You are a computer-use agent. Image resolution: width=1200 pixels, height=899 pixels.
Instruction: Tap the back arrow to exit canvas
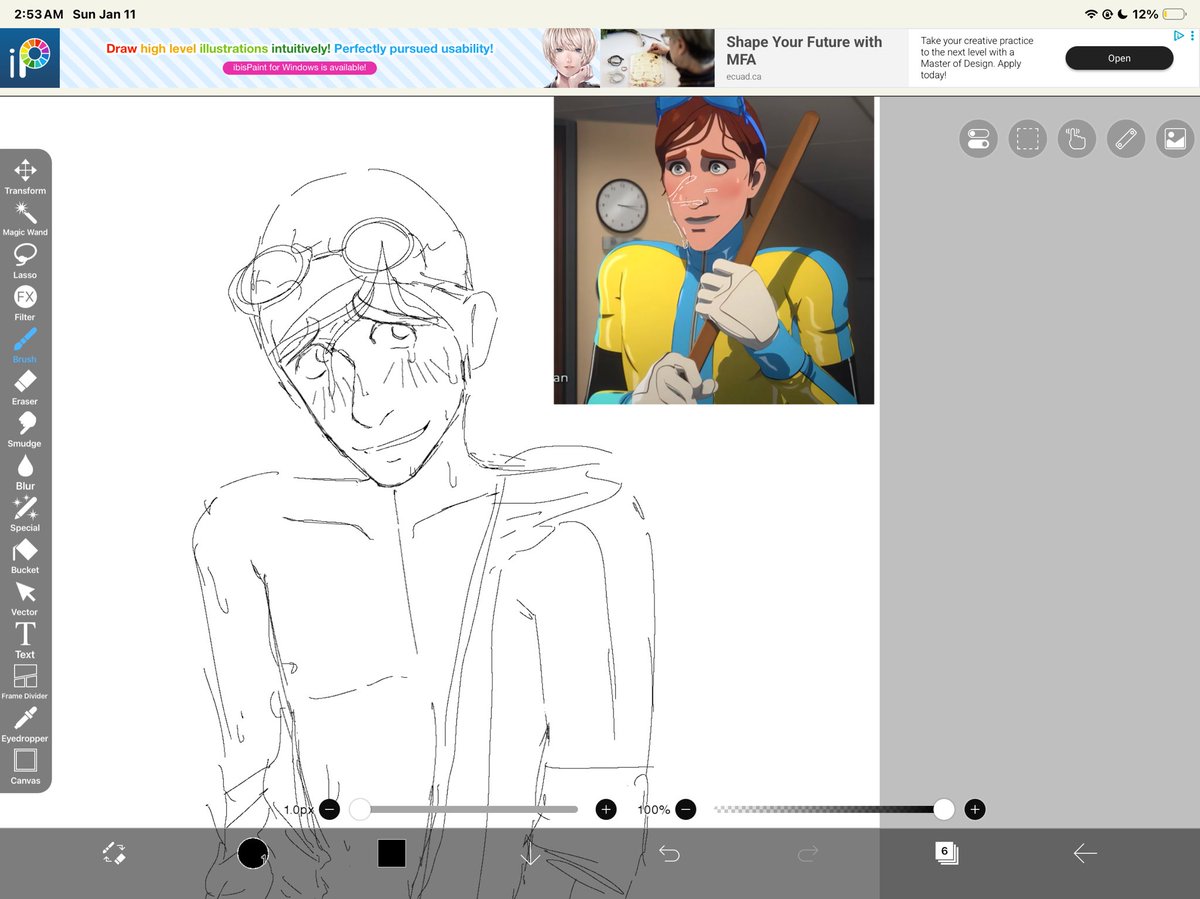coord(1085,853)
